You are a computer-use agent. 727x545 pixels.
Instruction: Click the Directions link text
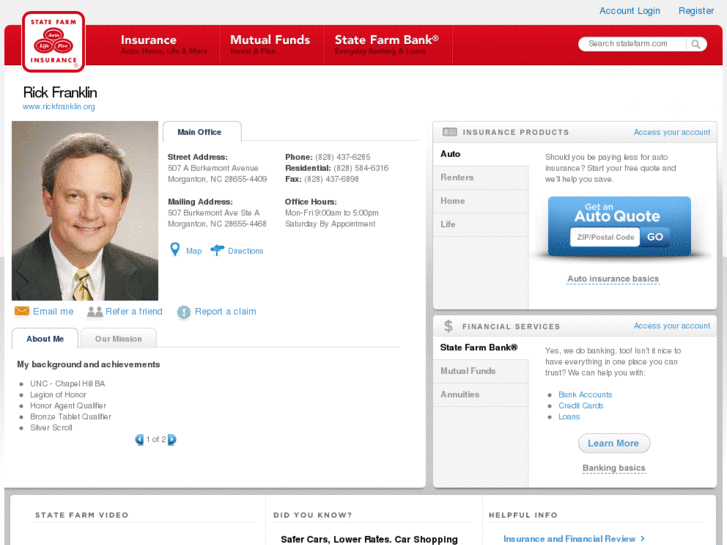pyautogui.click(x=245, y=251)
